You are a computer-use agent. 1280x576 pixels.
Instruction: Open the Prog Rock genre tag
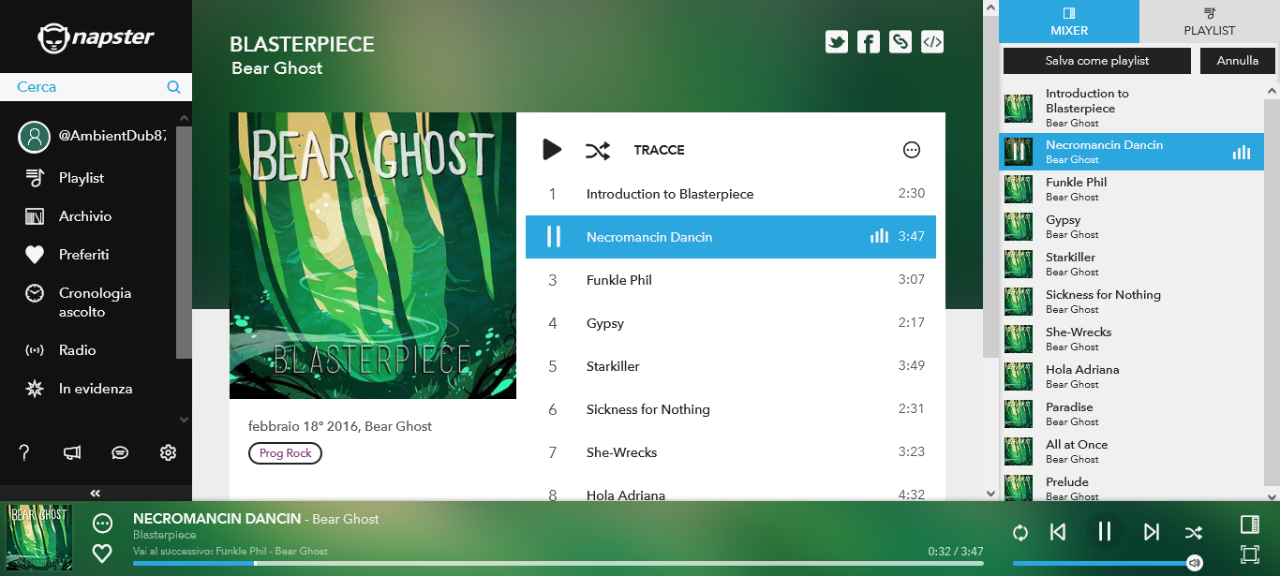[285, 453]
